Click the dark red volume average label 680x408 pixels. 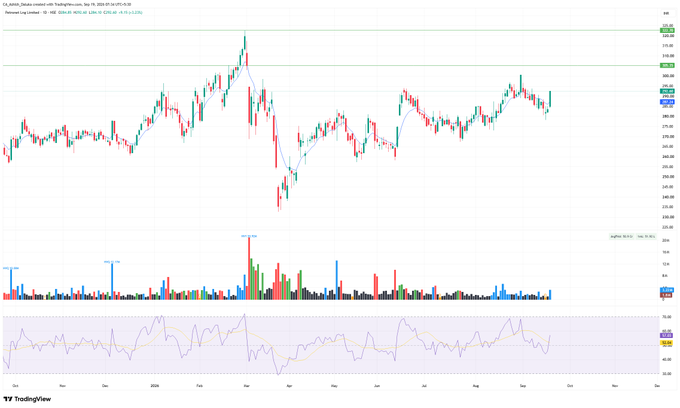click(x=667, y=295)
